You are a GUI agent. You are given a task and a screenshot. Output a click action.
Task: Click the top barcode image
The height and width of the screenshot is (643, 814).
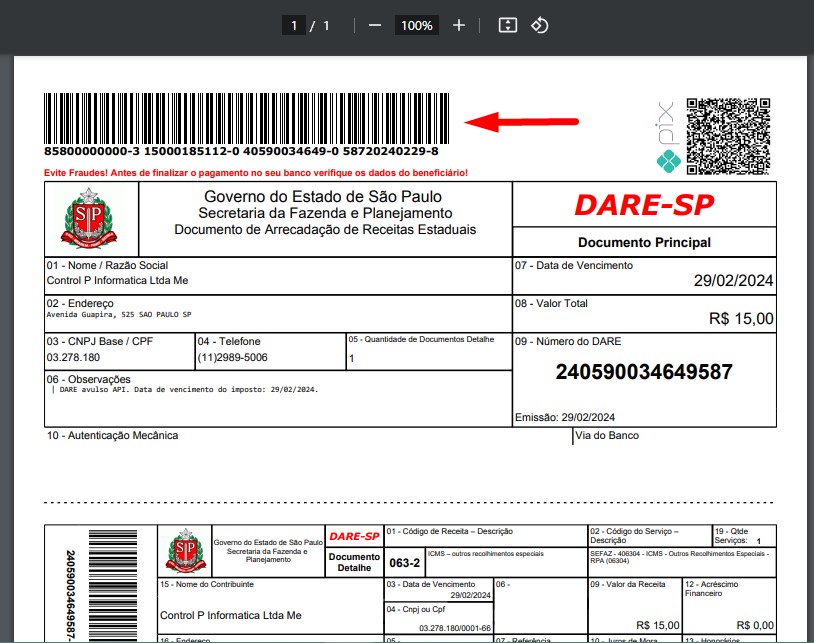pos(247,119)
